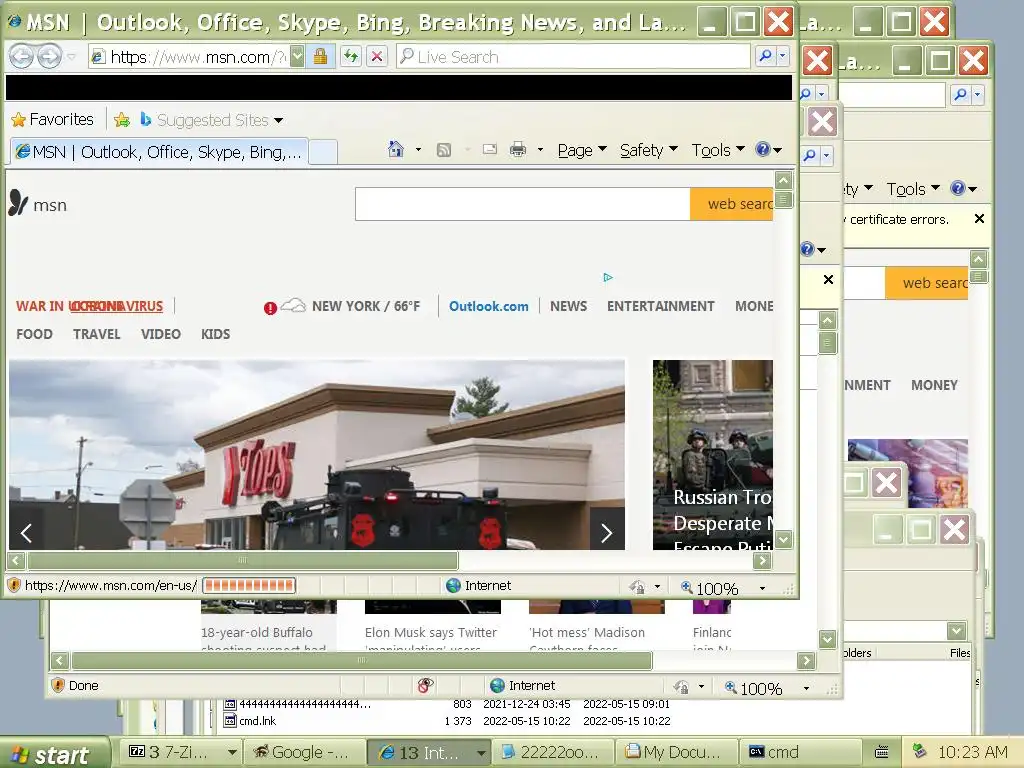Open the address bar URL dropdown arrow

pyautogui.click(x=297, y=57)
